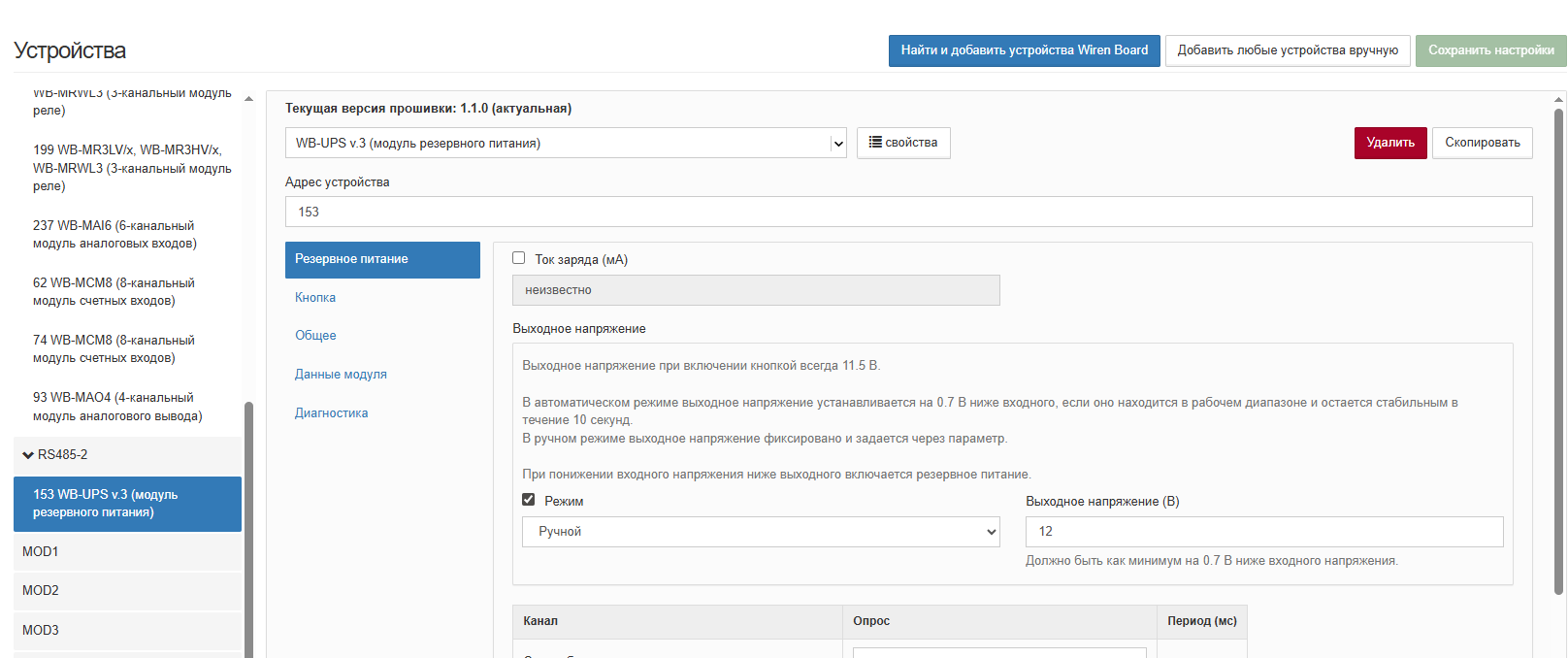Open the device model dropdown WB-UPS v.3
The height and width of the screenshot is (658, 1568).
pos(566,144)
